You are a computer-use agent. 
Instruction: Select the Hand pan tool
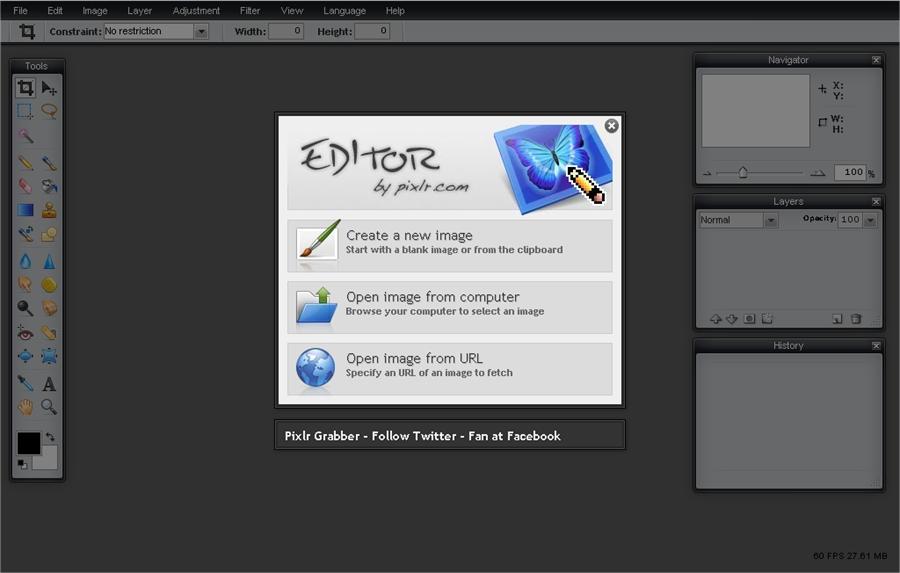pyautogui.click(x=25, y=407)
